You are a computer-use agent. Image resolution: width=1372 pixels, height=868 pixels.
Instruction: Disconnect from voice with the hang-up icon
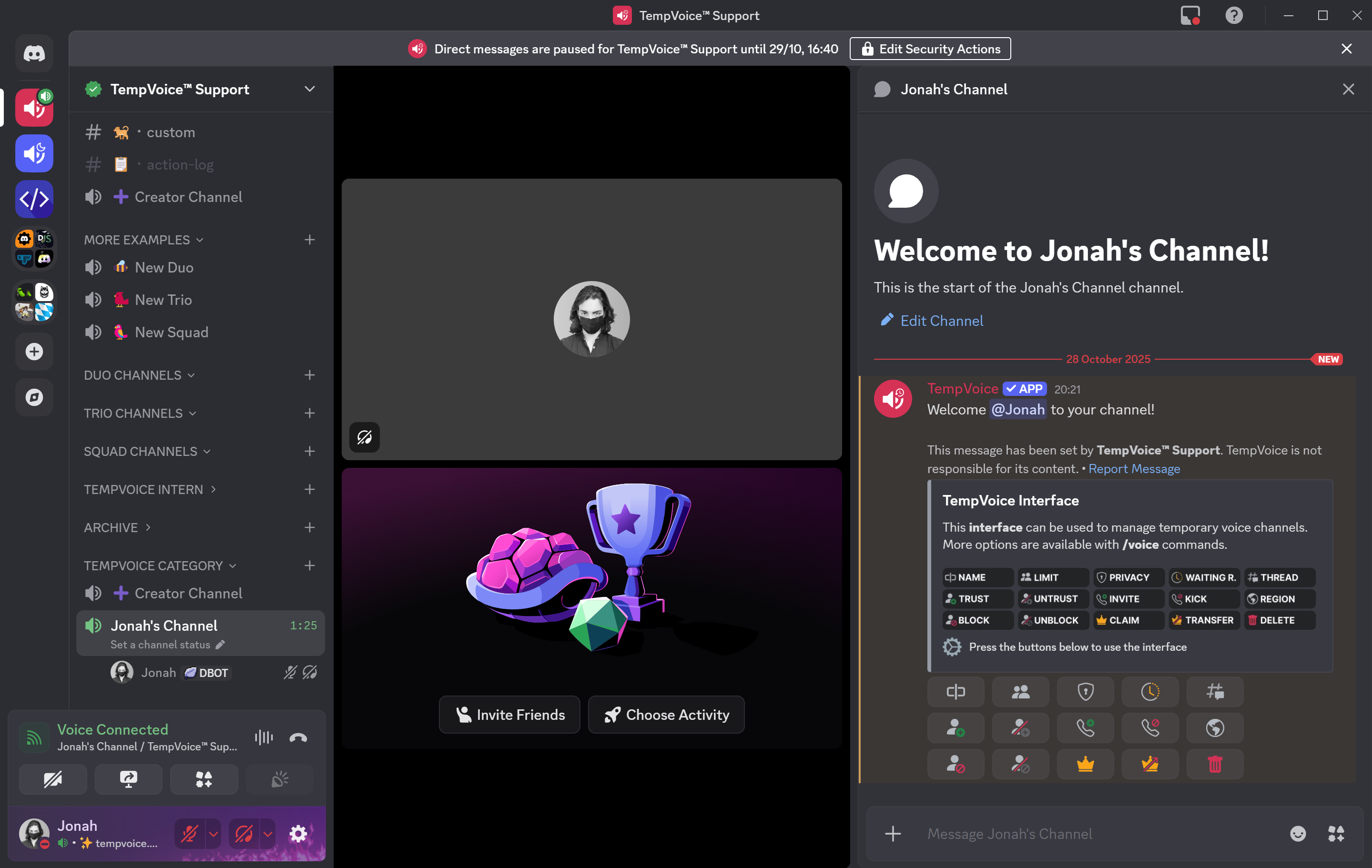[298, 737]
